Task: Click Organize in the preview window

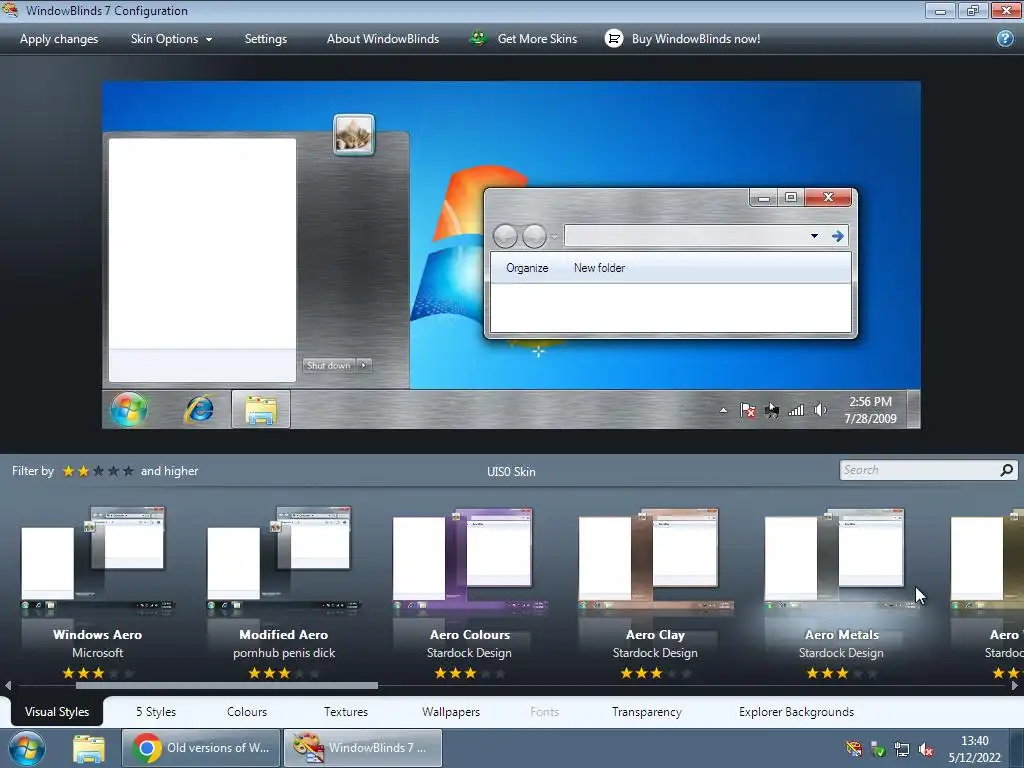Action: pos(527,268)
